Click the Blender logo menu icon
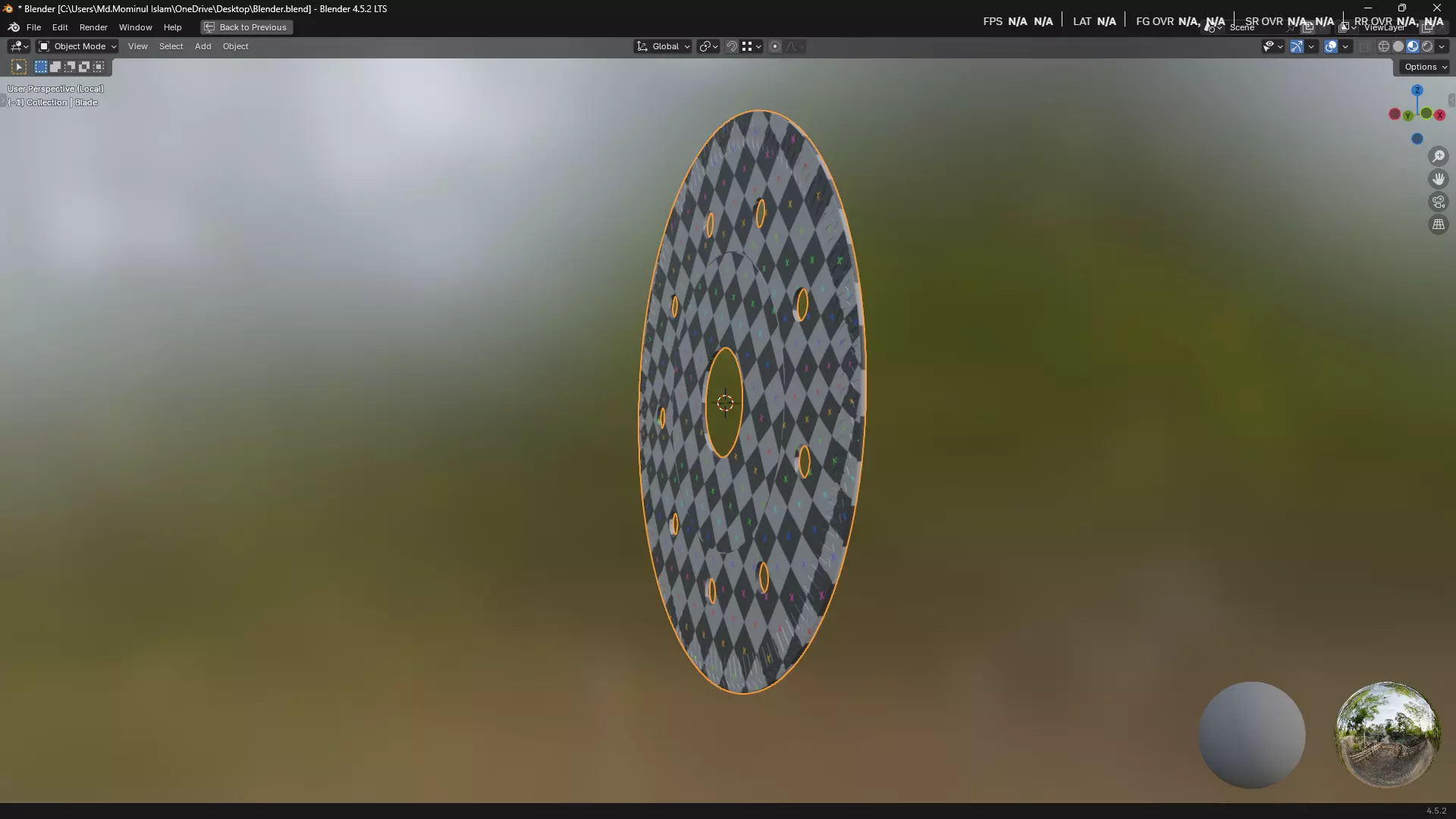 pos(14,27)
